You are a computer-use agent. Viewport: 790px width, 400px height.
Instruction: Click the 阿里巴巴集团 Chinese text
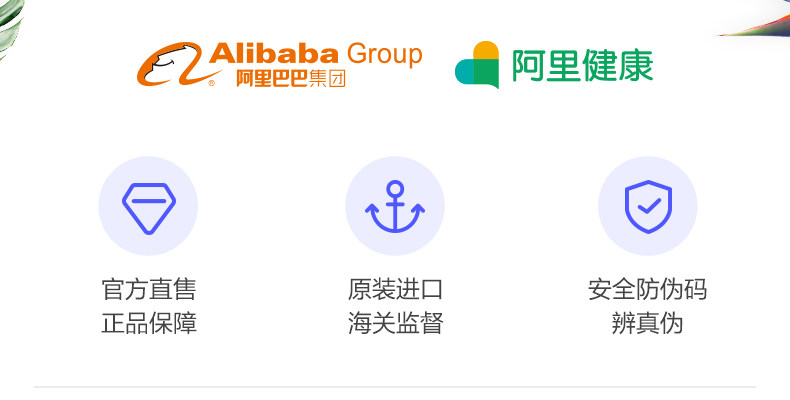coord(290,80)
